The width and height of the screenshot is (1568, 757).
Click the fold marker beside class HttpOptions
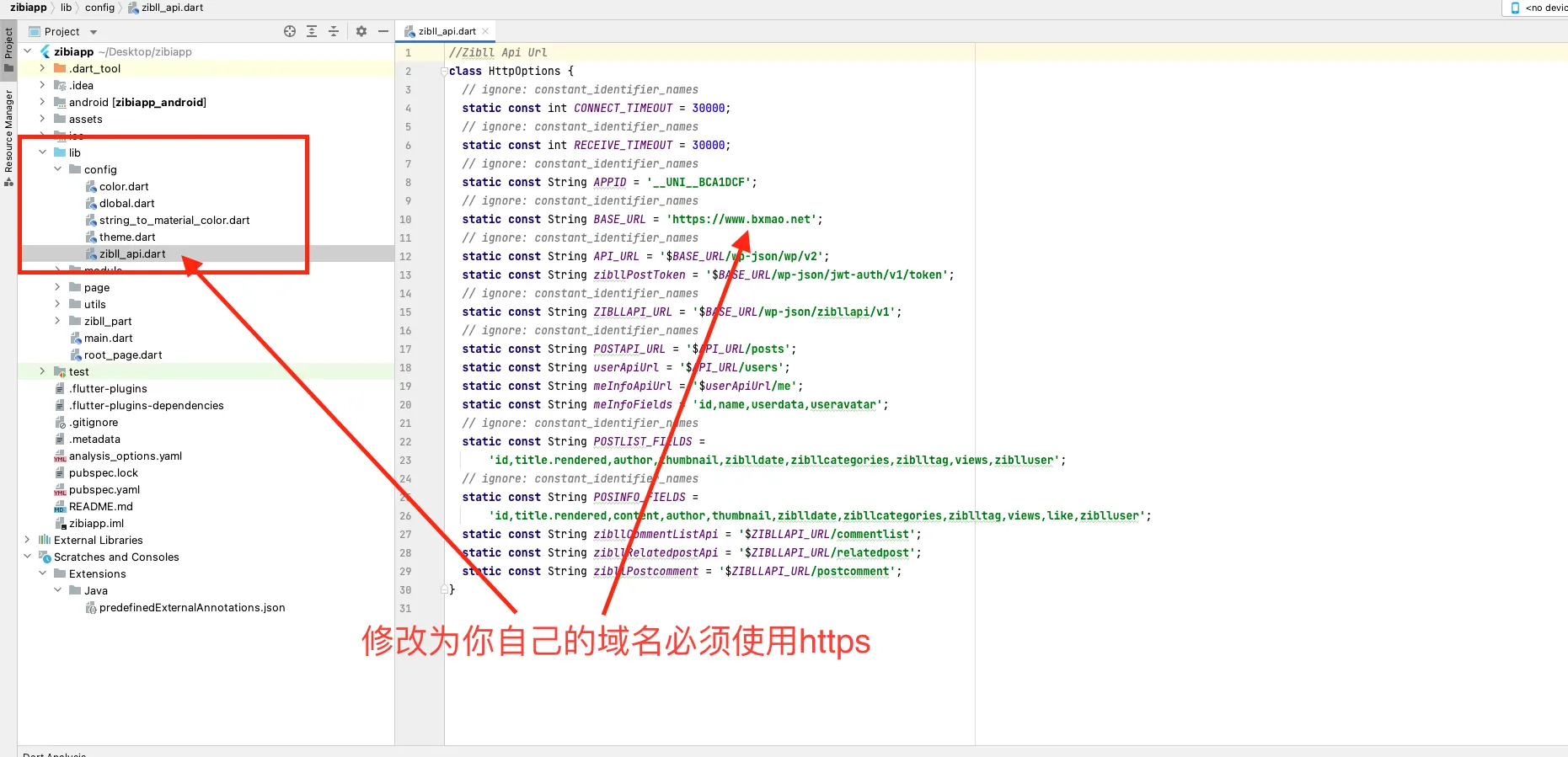click(445, 72)
